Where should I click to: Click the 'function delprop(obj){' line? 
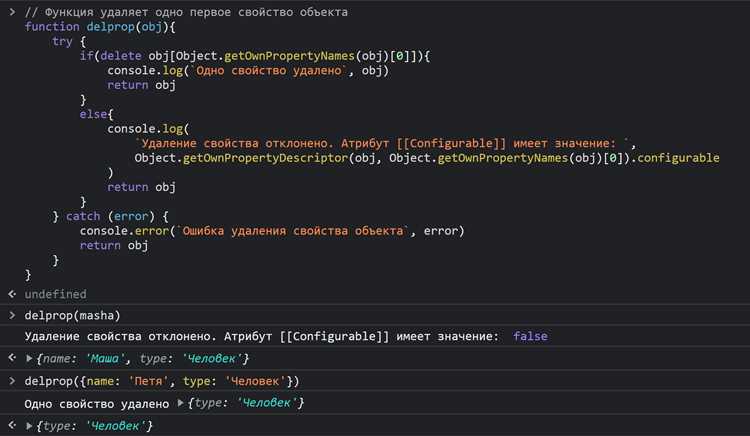[x=100, y=27]
